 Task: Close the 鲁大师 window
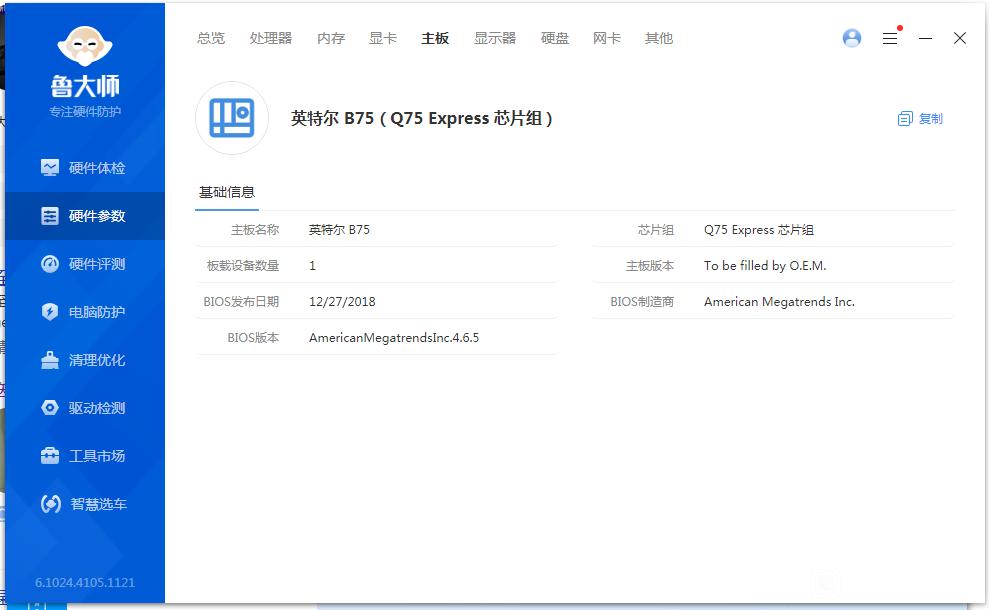pyautogui.click(x=960, y=39)
